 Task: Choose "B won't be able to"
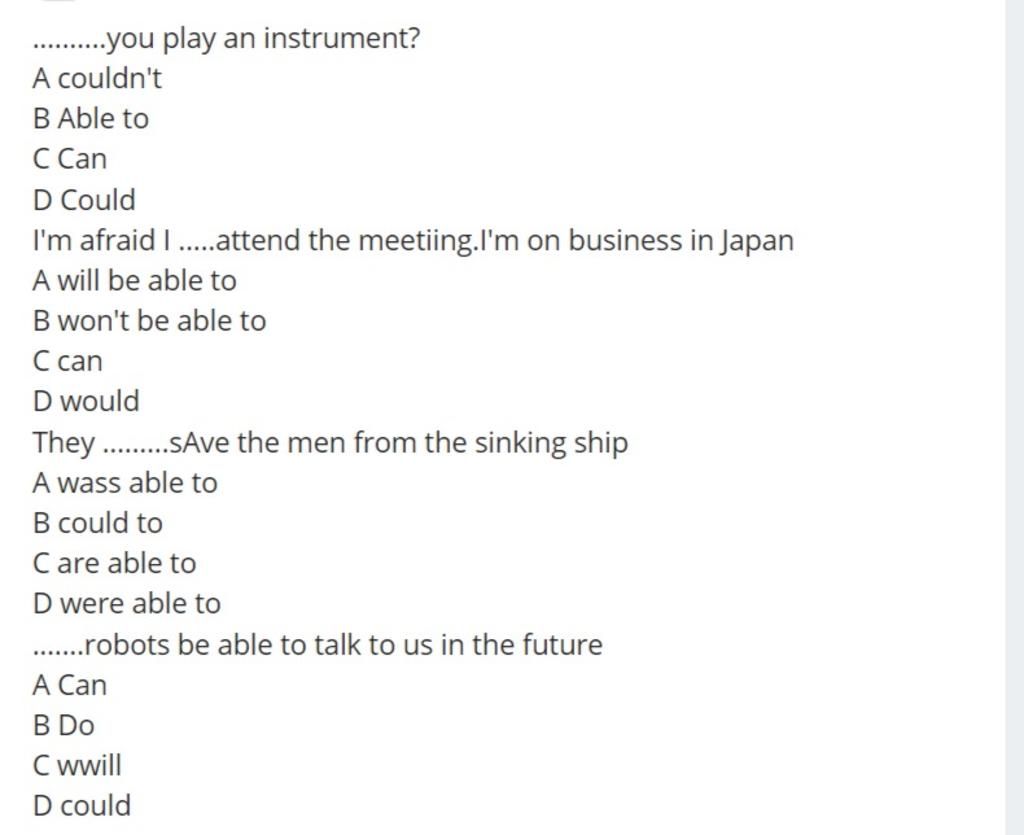150,321
